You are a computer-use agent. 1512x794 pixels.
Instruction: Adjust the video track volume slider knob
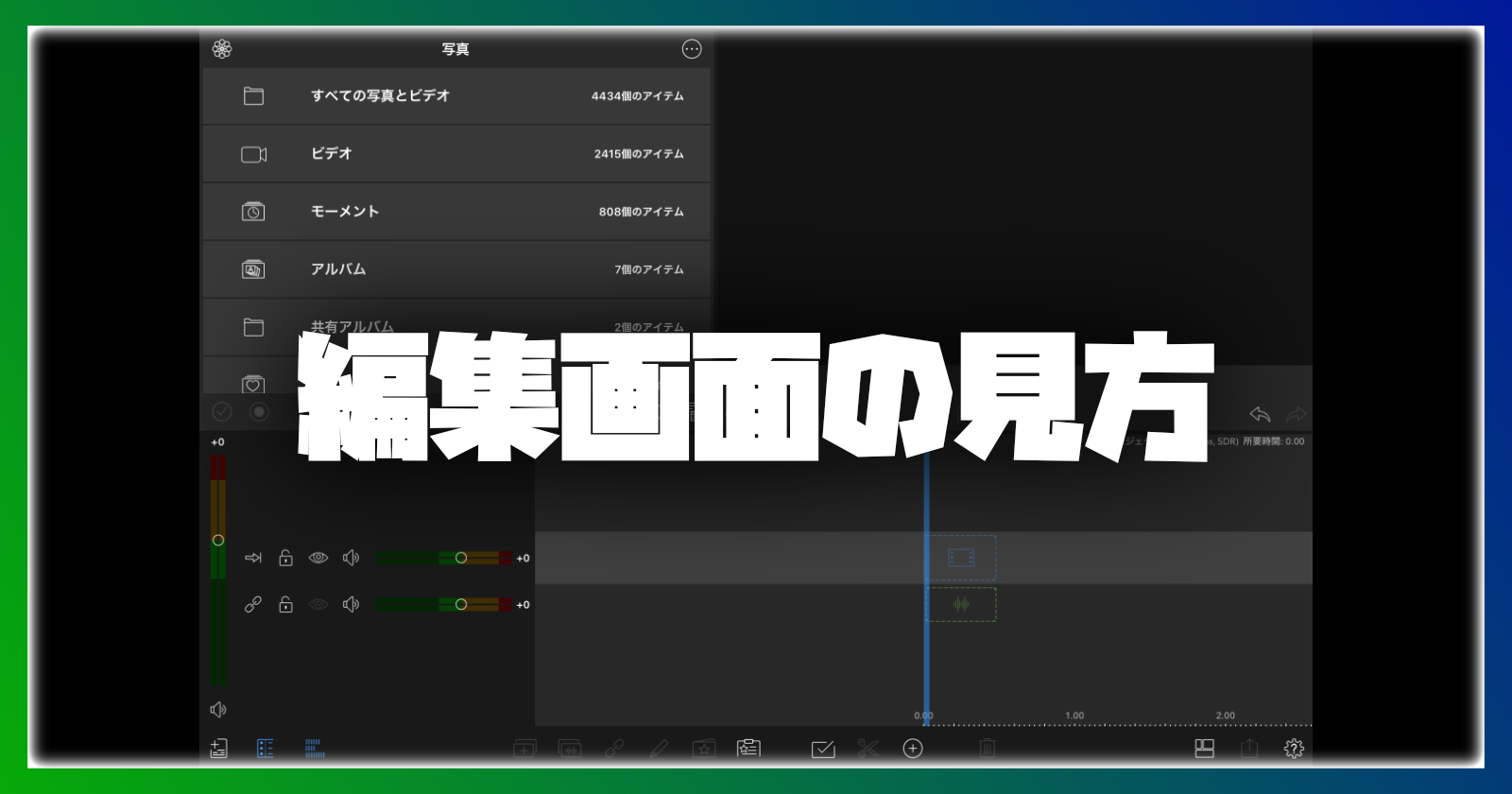[461, 558]
